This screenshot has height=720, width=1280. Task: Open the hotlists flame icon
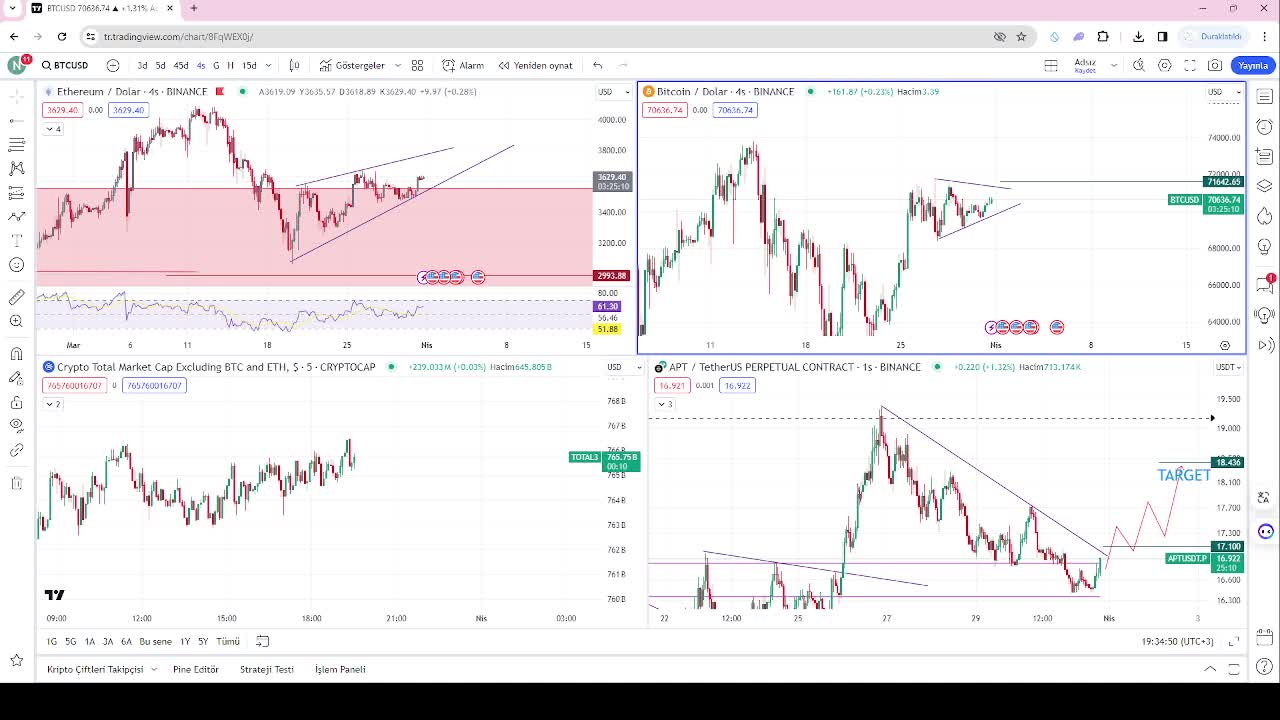1265,216
